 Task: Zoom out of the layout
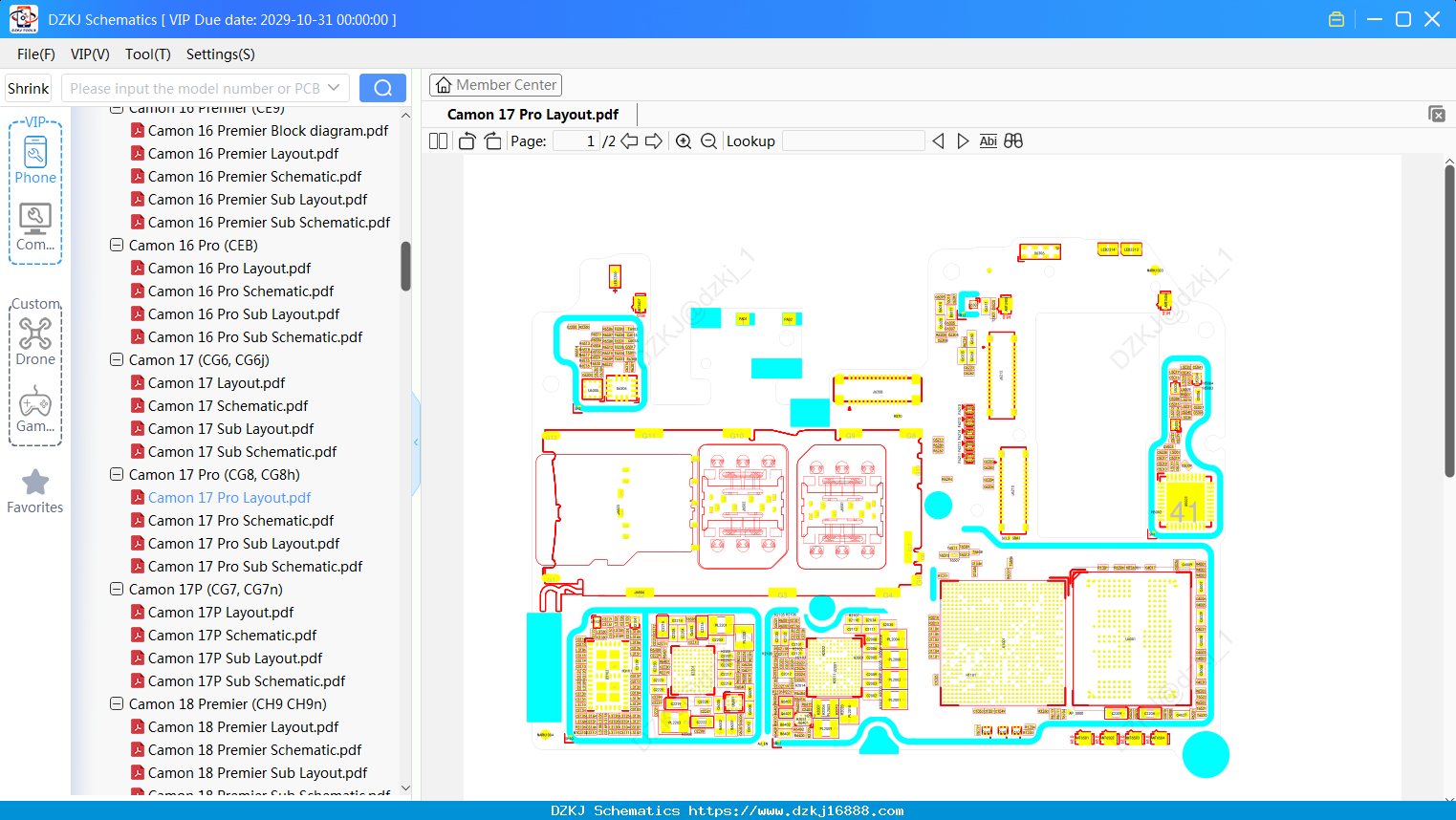[708, 141]
